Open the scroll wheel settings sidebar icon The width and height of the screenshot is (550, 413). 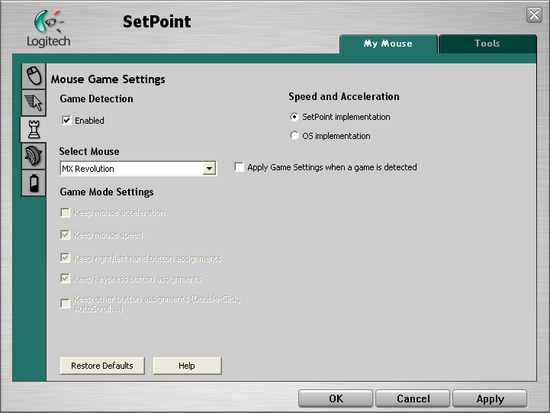coord(34,156)
